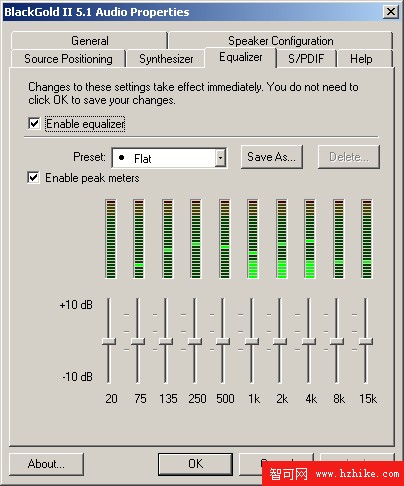The width and height of the screenshot is (404, 486).
Task: Click the 250 Hz band slider handle
Action: [194, 341]
